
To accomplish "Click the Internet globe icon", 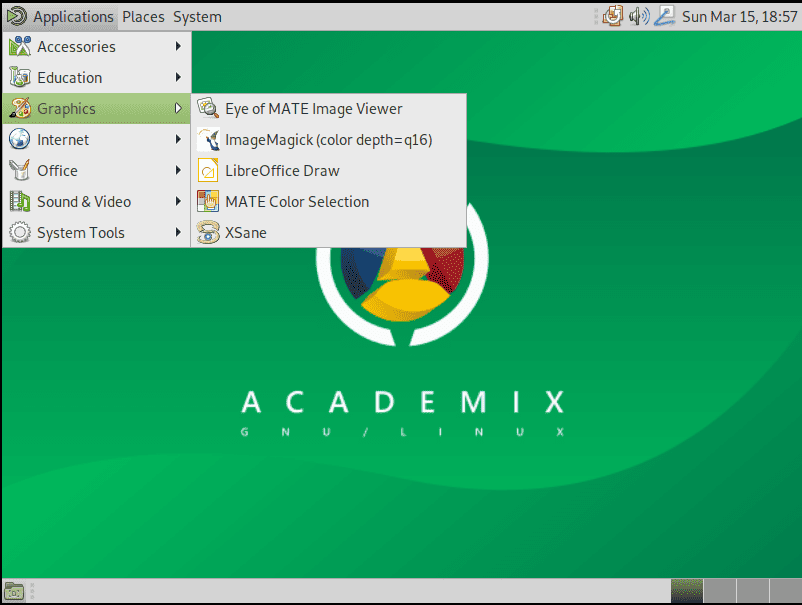I will click(x=19, y=139).
